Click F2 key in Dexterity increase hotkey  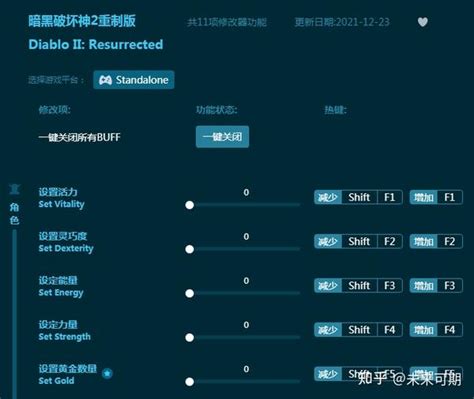450,241
